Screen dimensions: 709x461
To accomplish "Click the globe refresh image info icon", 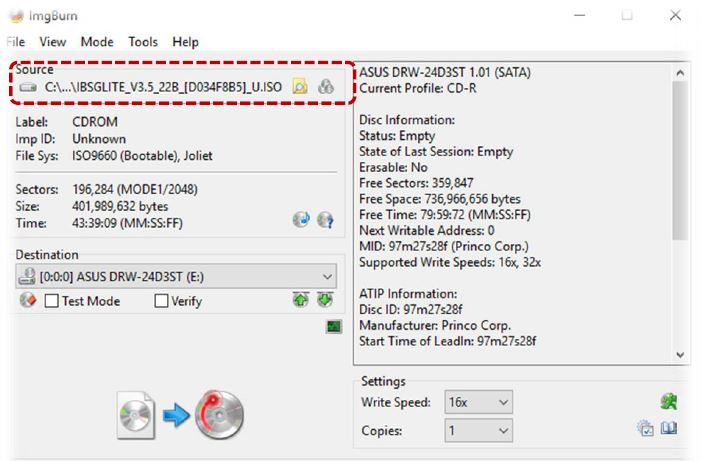I will (301, 220).
